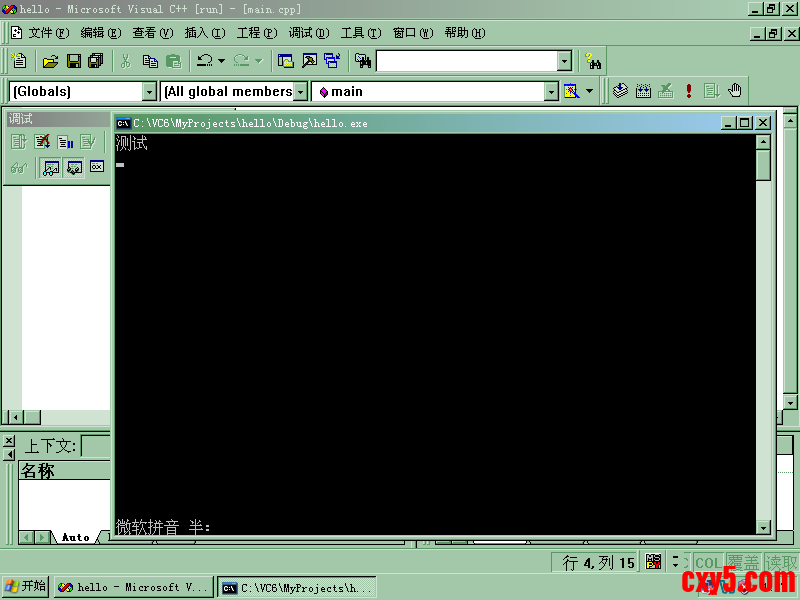The width and height of the screenshot is (800, 600).
Task: Click the Paste clipboard icon
Action: click(x=173, y=61)
